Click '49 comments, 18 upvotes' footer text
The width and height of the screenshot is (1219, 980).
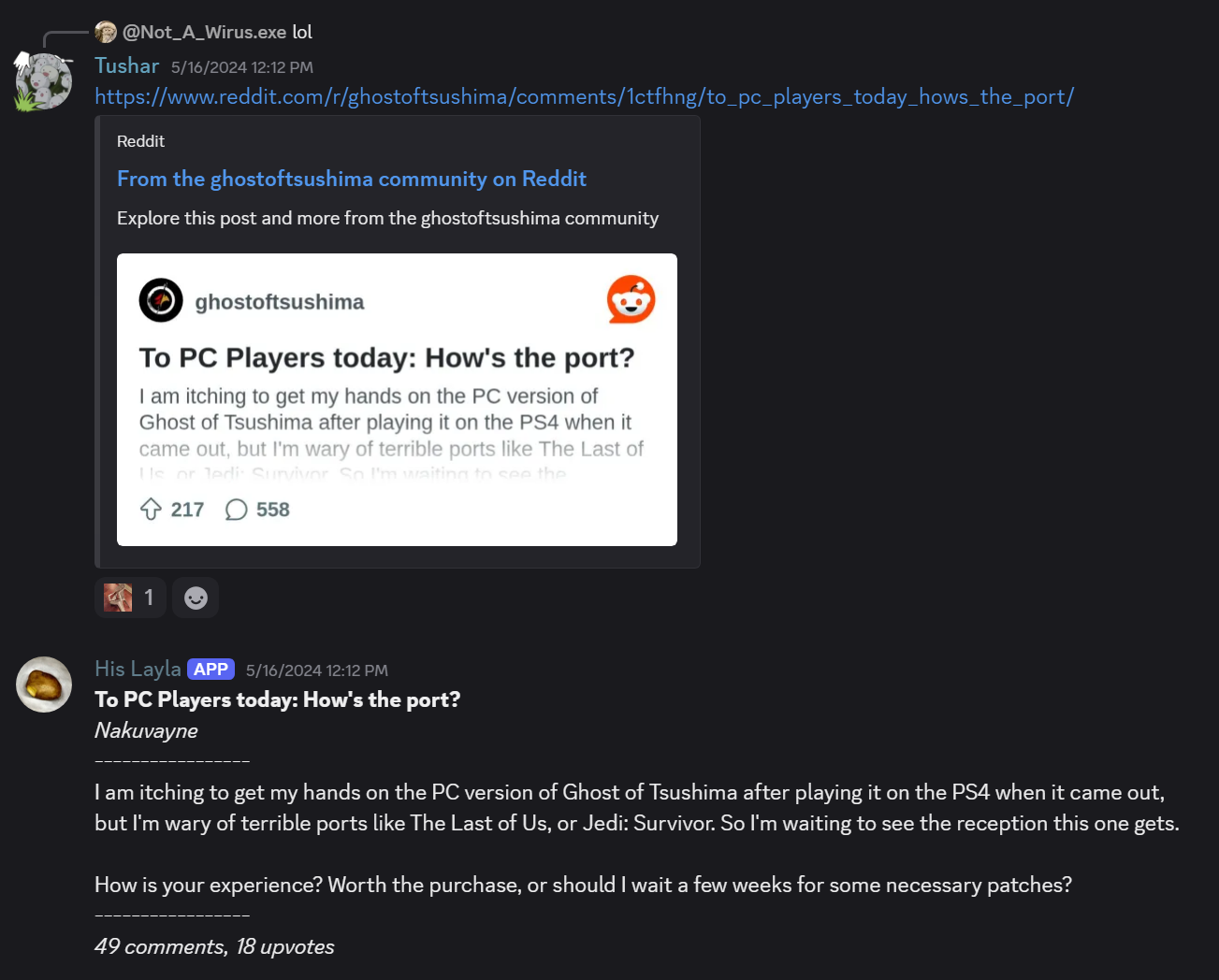coord(213,946)
